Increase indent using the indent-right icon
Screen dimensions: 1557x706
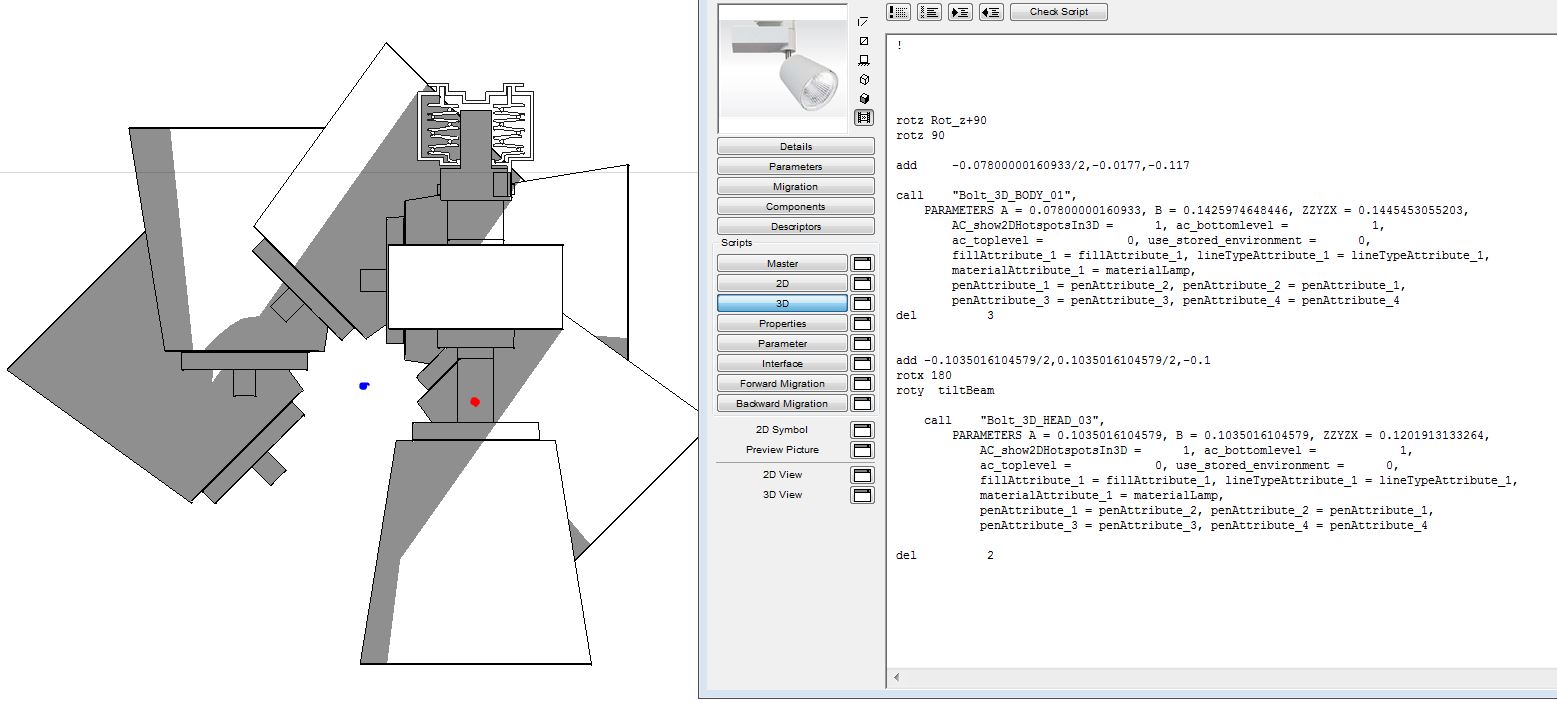click(958, 11)
